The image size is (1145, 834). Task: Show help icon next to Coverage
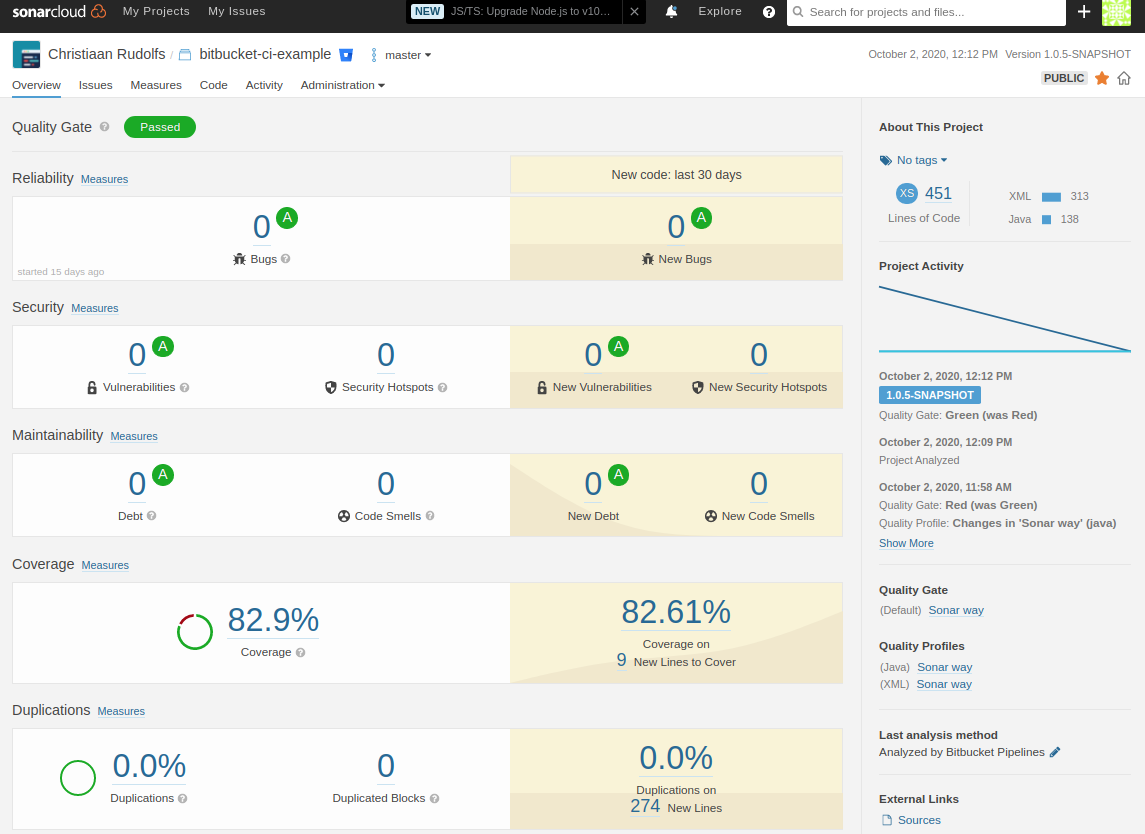point(300,652)
